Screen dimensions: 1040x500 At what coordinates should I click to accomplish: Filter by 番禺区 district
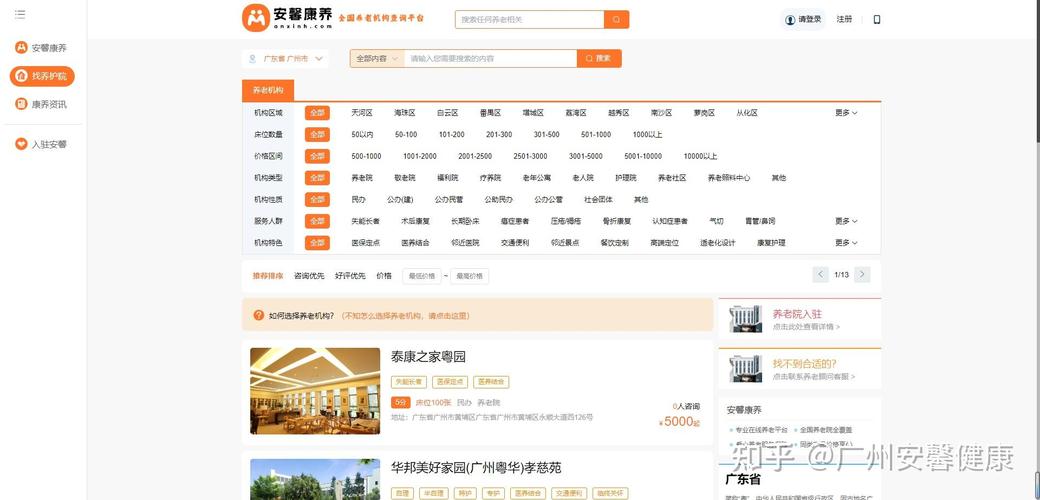pyautogui.click(x=490, y=113)
